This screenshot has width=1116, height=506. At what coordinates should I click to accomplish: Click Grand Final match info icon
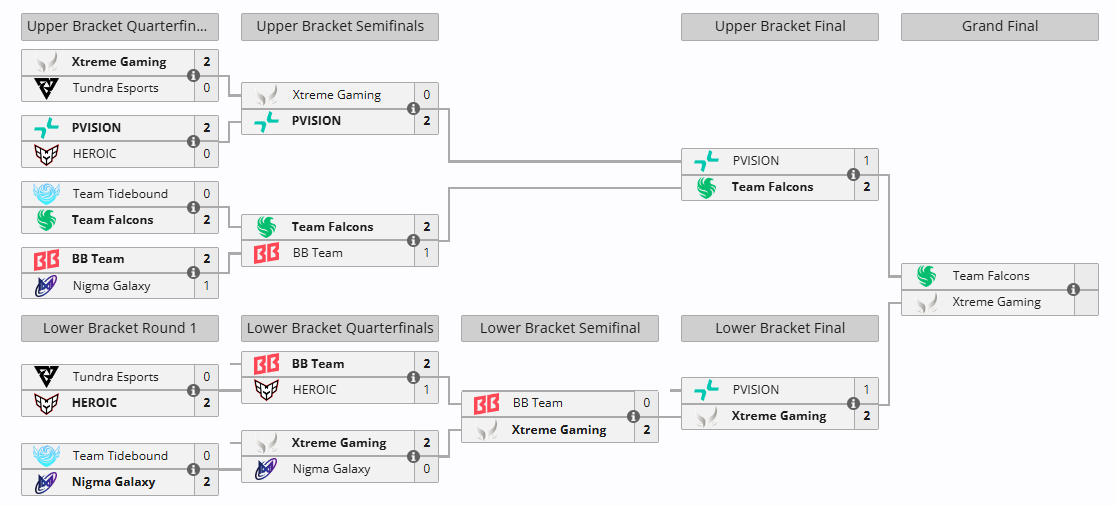(1073, 289)
